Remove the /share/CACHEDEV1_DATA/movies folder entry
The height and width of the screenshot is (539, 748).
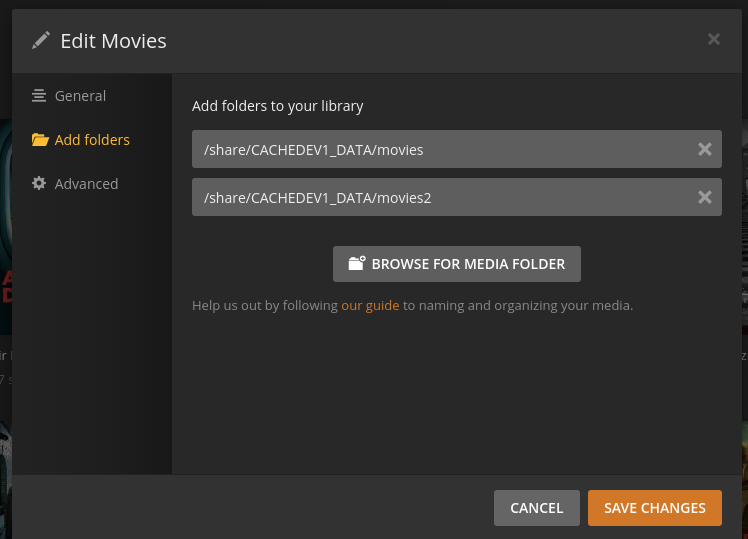click(704, 149)
